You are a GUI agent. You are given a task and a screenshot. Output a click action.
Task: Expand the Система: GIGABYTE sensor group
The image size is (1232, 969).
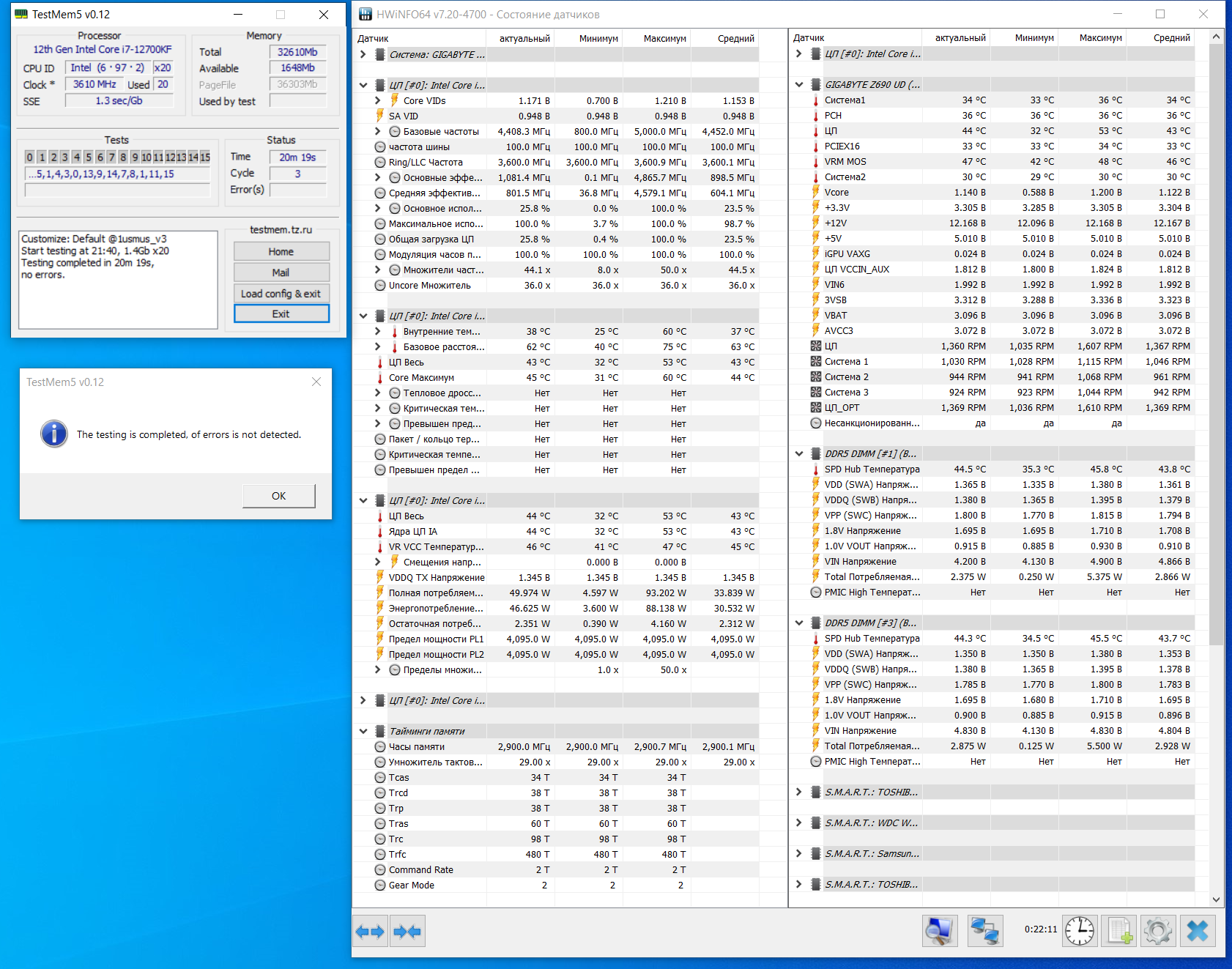tap(363, 54)
